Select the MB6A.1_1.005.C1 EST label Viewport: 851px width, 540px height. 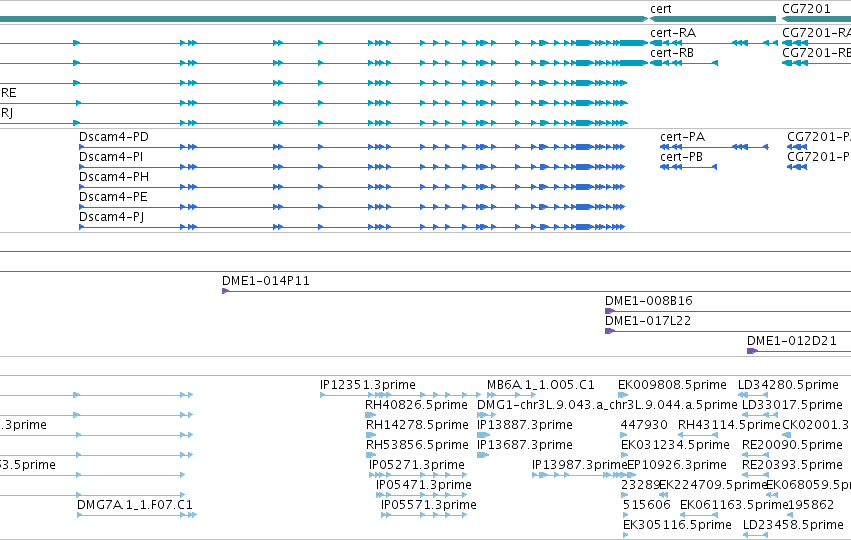pyautogui.click(x=541, y=385)
